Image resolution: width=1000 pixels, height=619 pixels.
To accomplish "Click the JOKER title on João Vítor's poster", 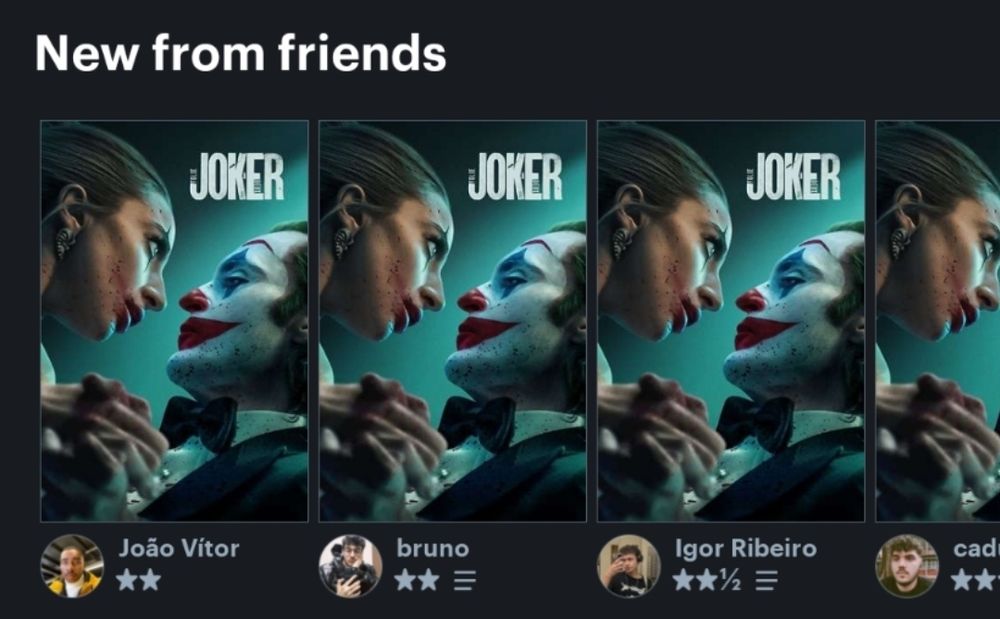I will pyautogui.click(x=237, y=177).
